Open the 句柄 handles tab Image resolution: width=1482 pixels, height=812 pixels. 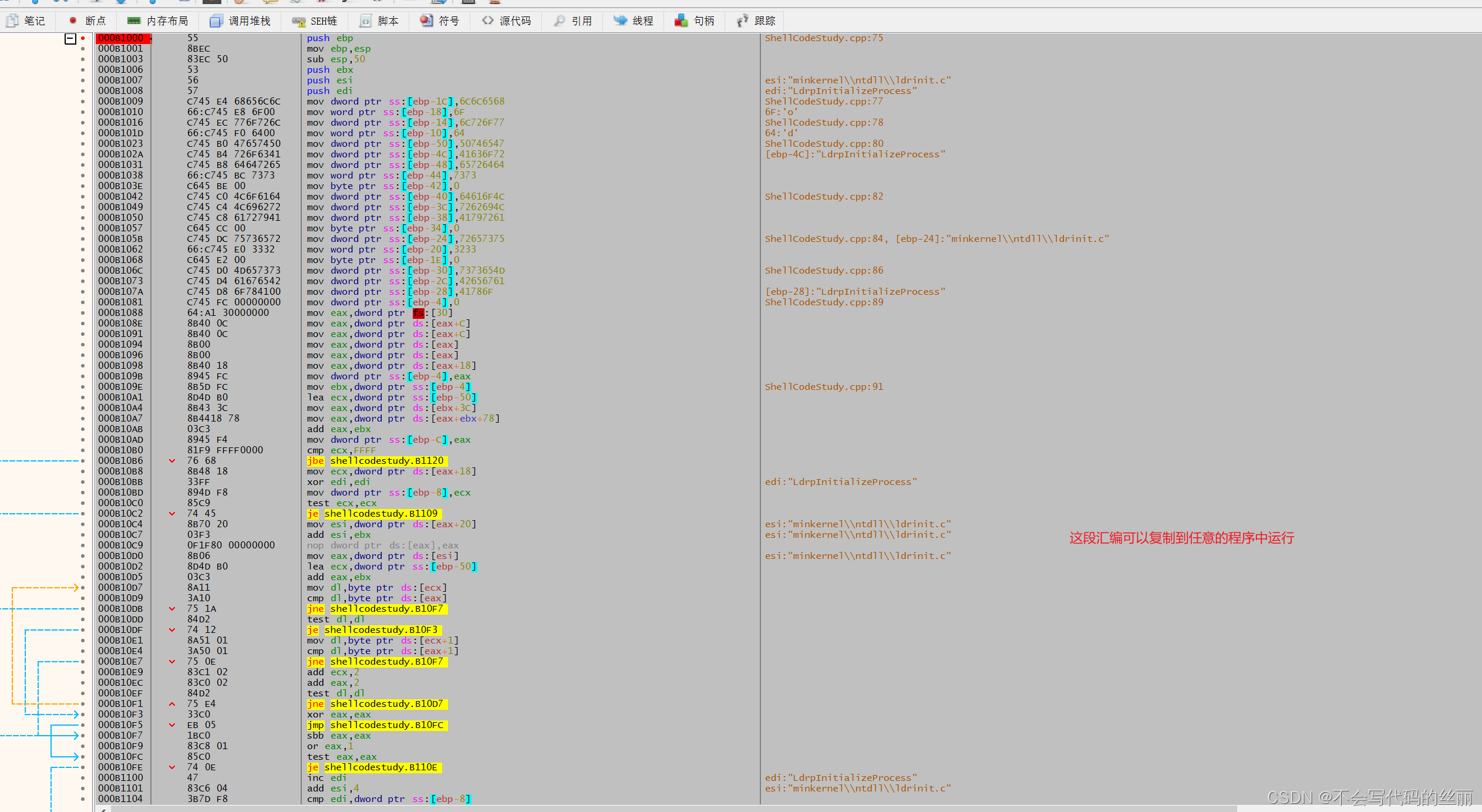coord(695,21)
